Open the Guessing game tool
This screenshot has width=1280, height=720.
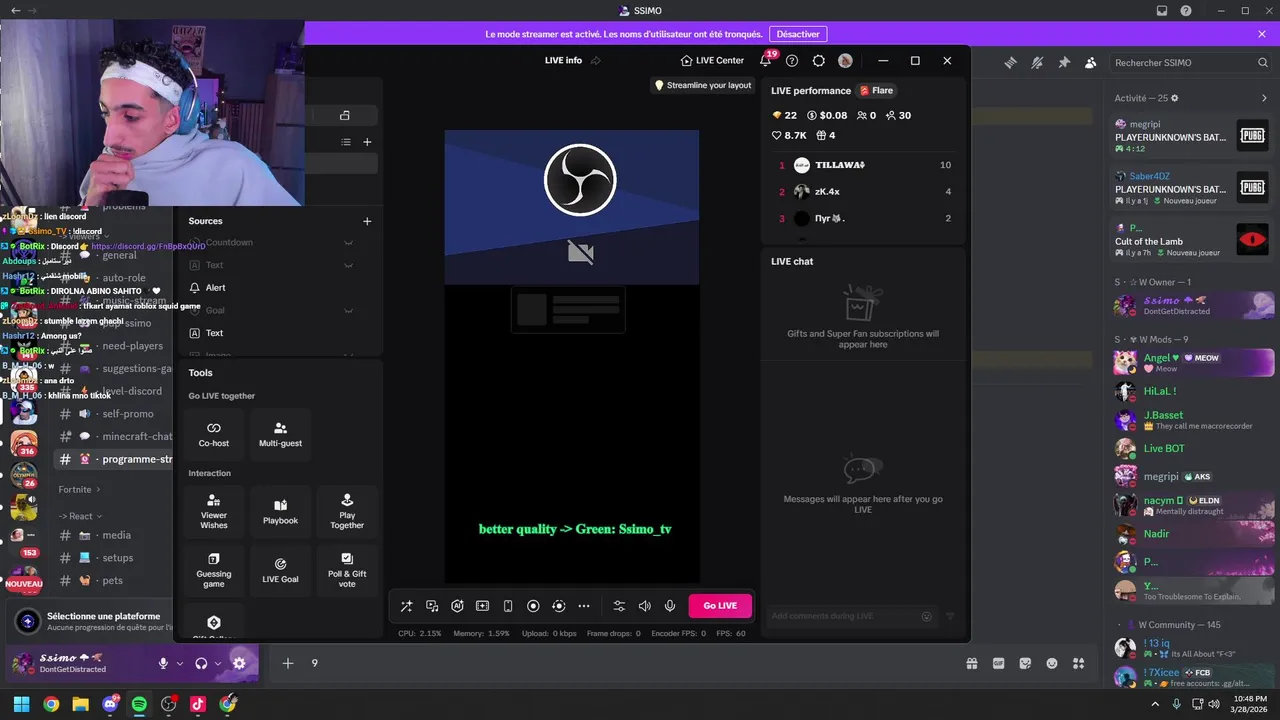[x=214, y=569]
